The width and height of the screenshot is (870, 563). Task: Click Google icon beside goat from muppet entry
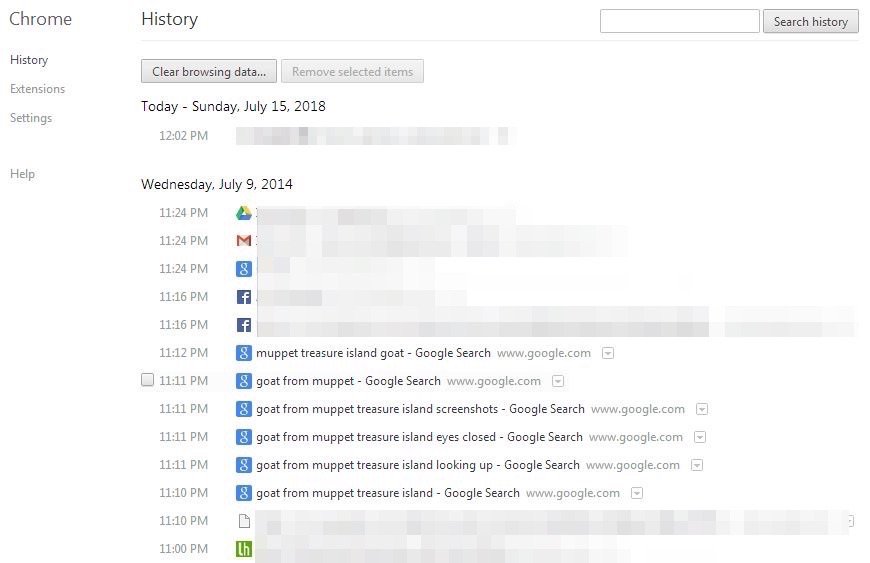tap(244, 381)
